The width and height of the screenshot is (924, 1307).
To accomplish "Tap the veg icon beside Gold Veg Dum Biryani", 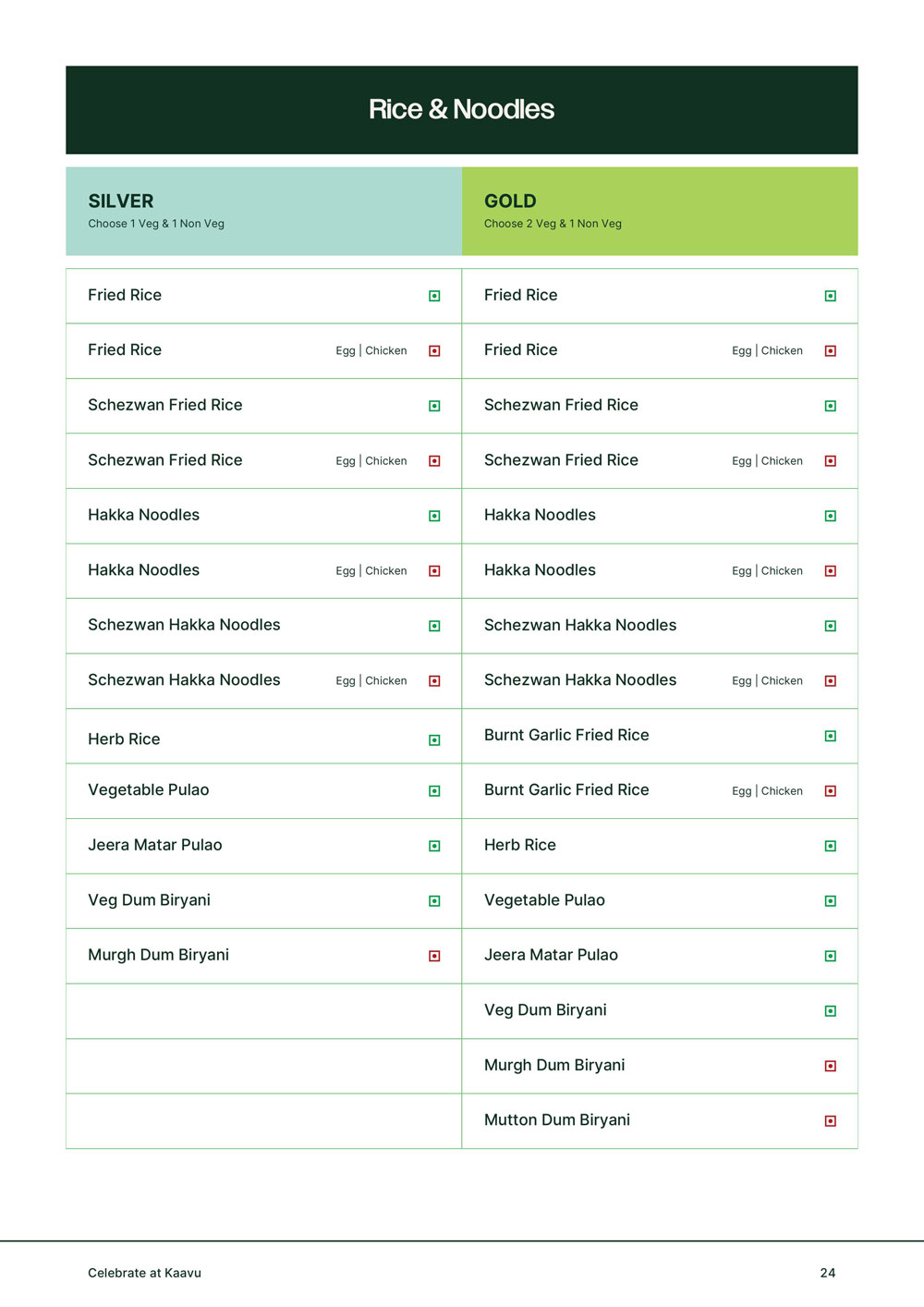I will point(830,1011).
